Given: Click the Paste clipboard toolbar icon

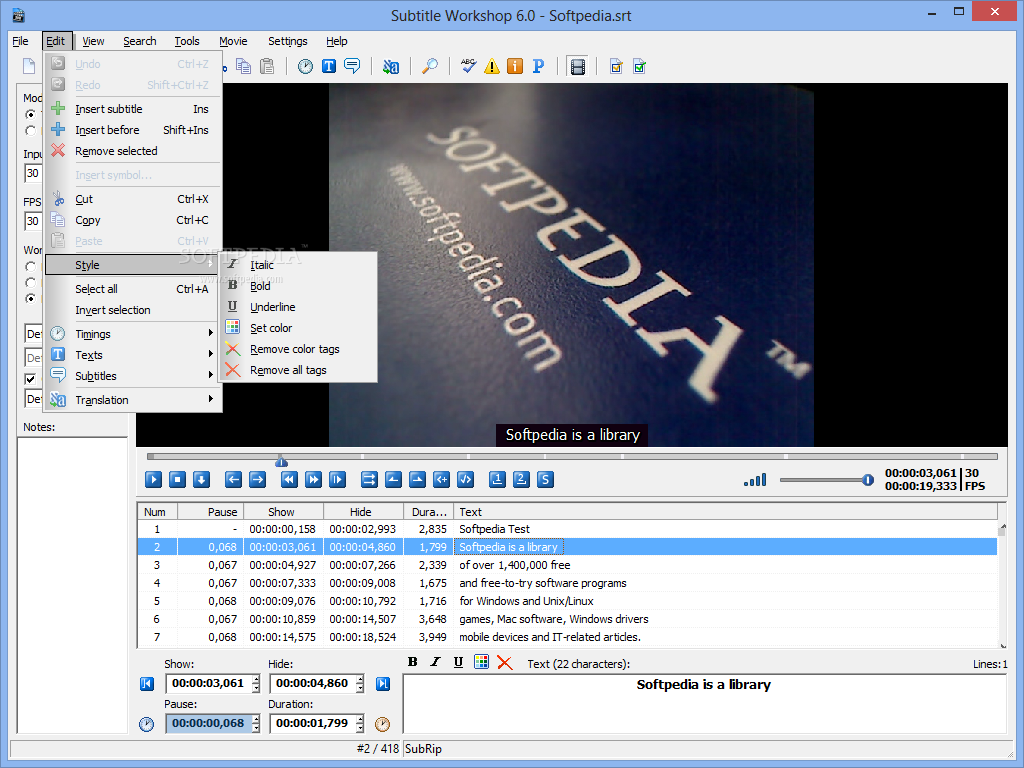Looking at the screenshot, I should coord(266,66).
